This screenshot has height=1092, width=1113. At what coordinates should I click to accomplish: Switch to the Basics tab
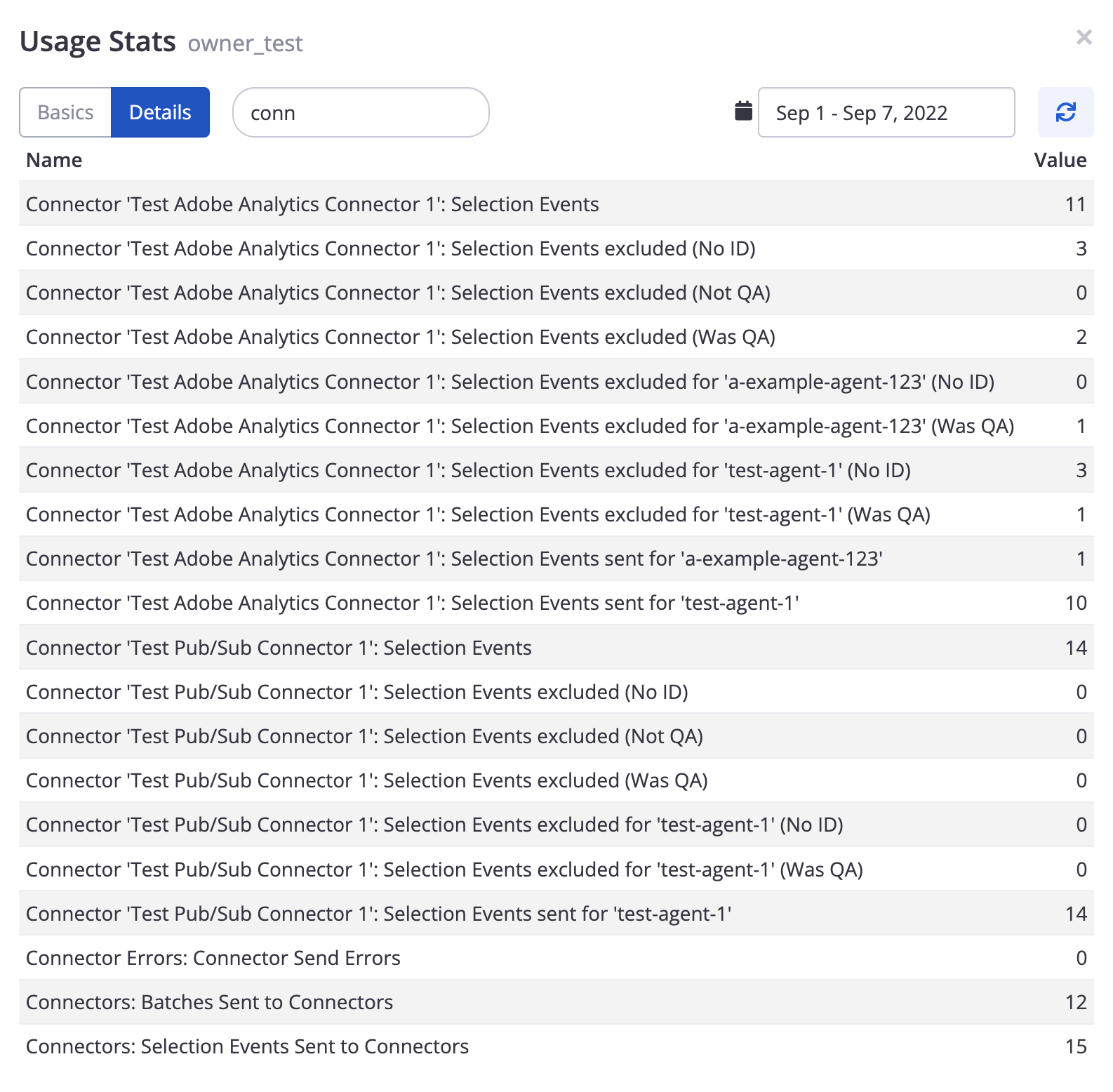coord(65,112)
